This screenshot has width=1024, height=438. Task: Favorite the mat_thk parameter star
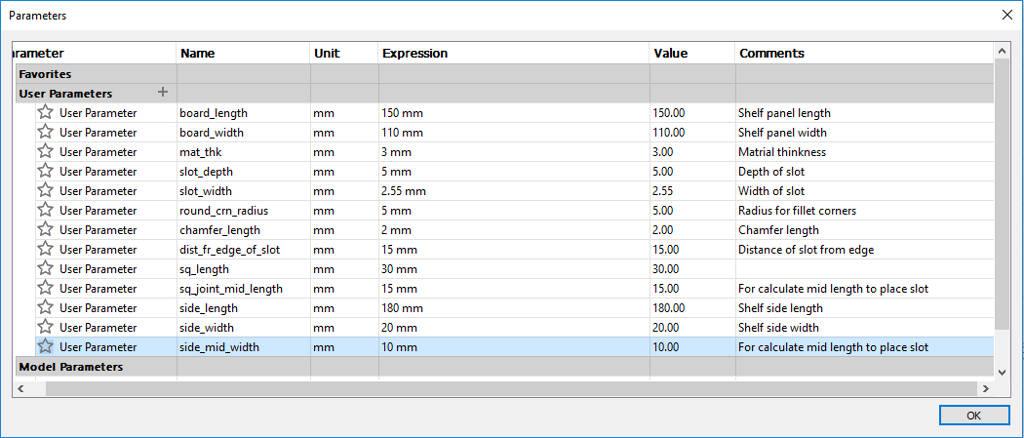44,151
